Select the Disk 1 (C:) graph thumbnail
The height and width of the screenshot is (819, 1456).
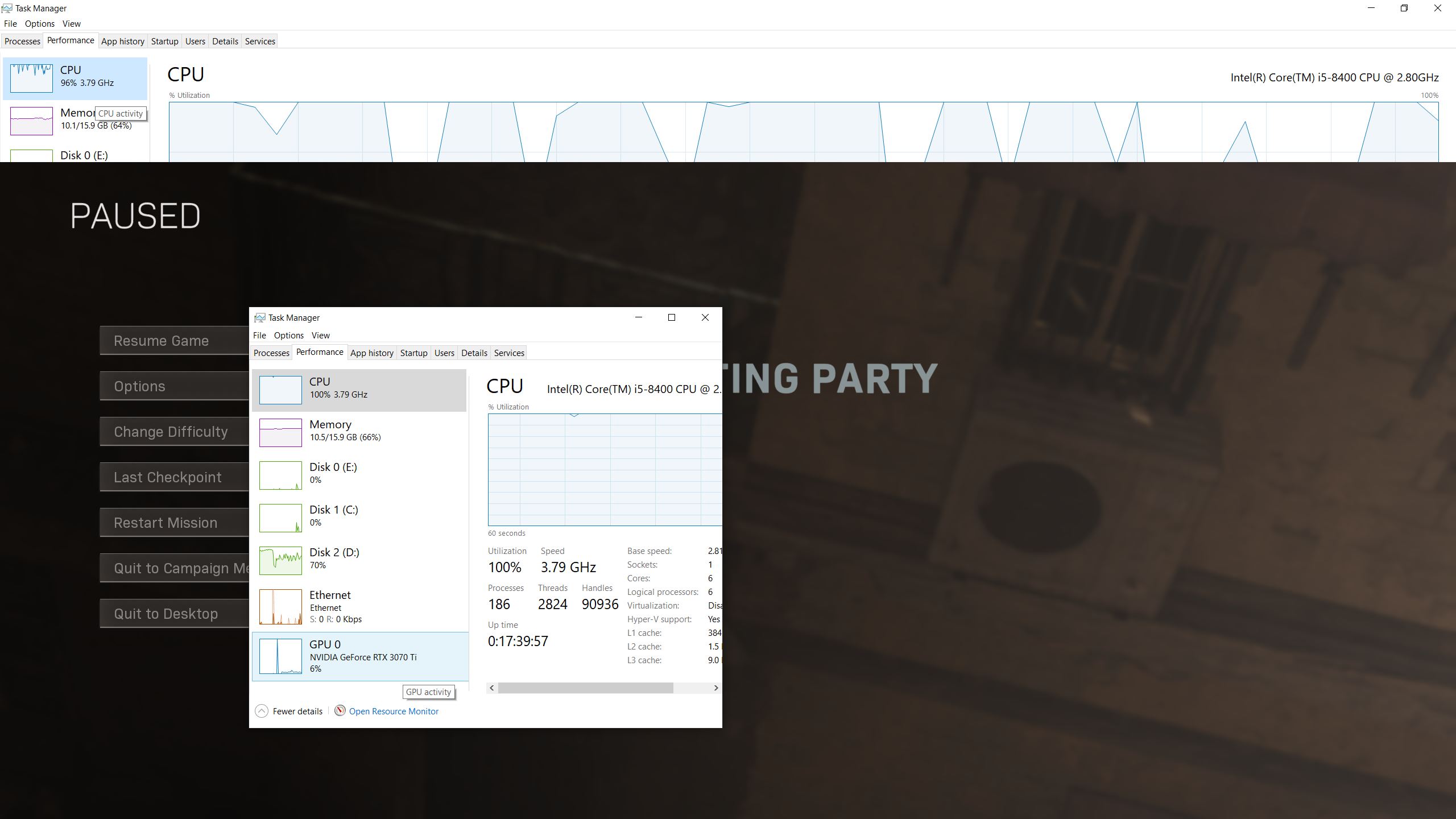point(280,518)
